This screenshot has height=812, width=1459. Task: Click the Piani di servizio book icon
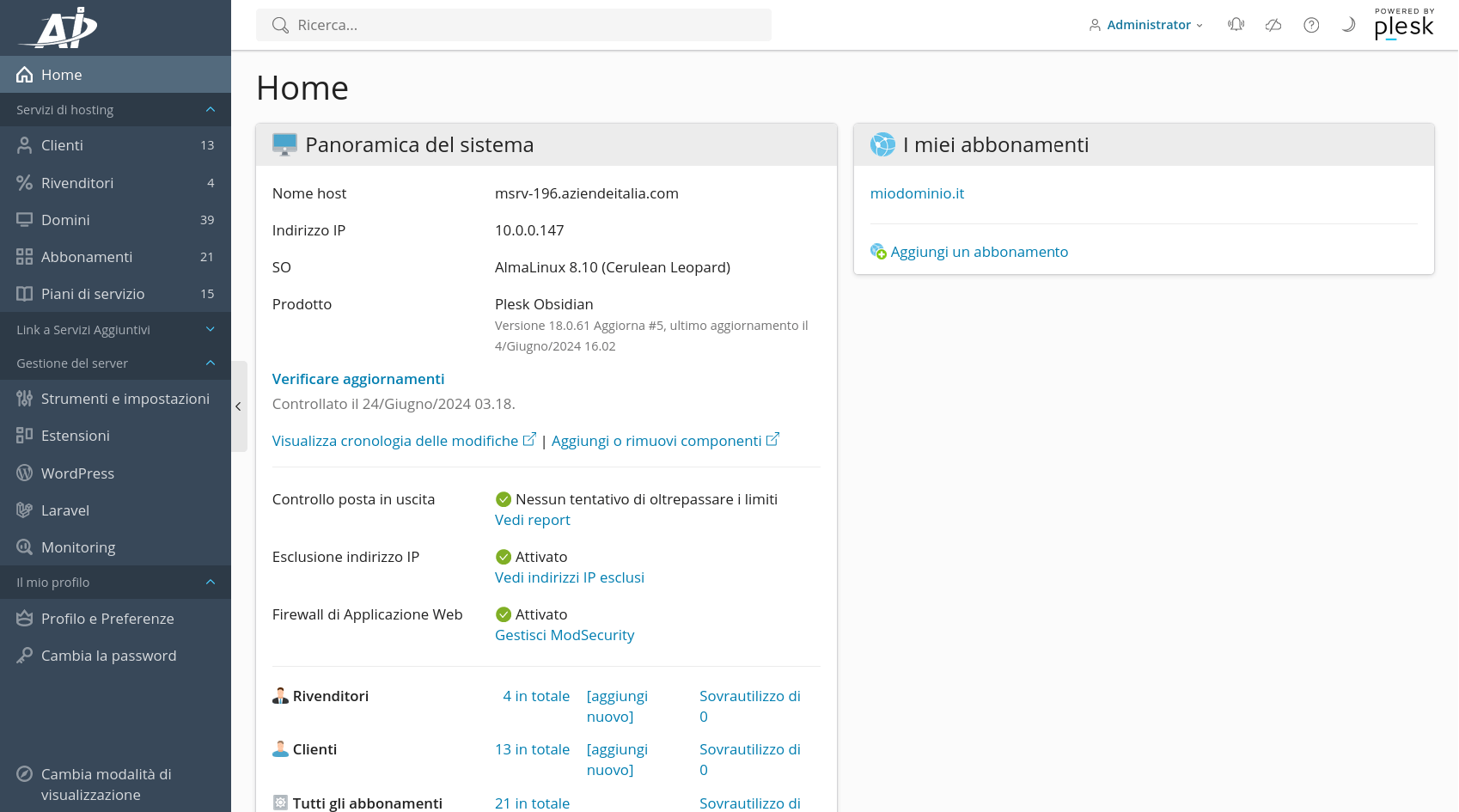[24, 294]
